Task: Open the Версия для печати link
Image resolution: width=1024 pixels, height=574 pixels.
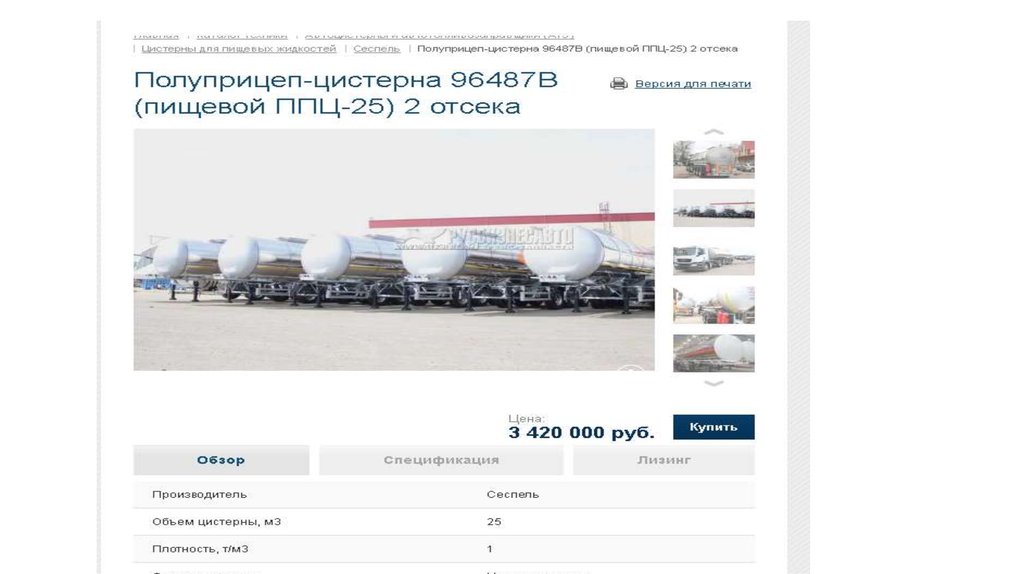Action: point(693,84)
